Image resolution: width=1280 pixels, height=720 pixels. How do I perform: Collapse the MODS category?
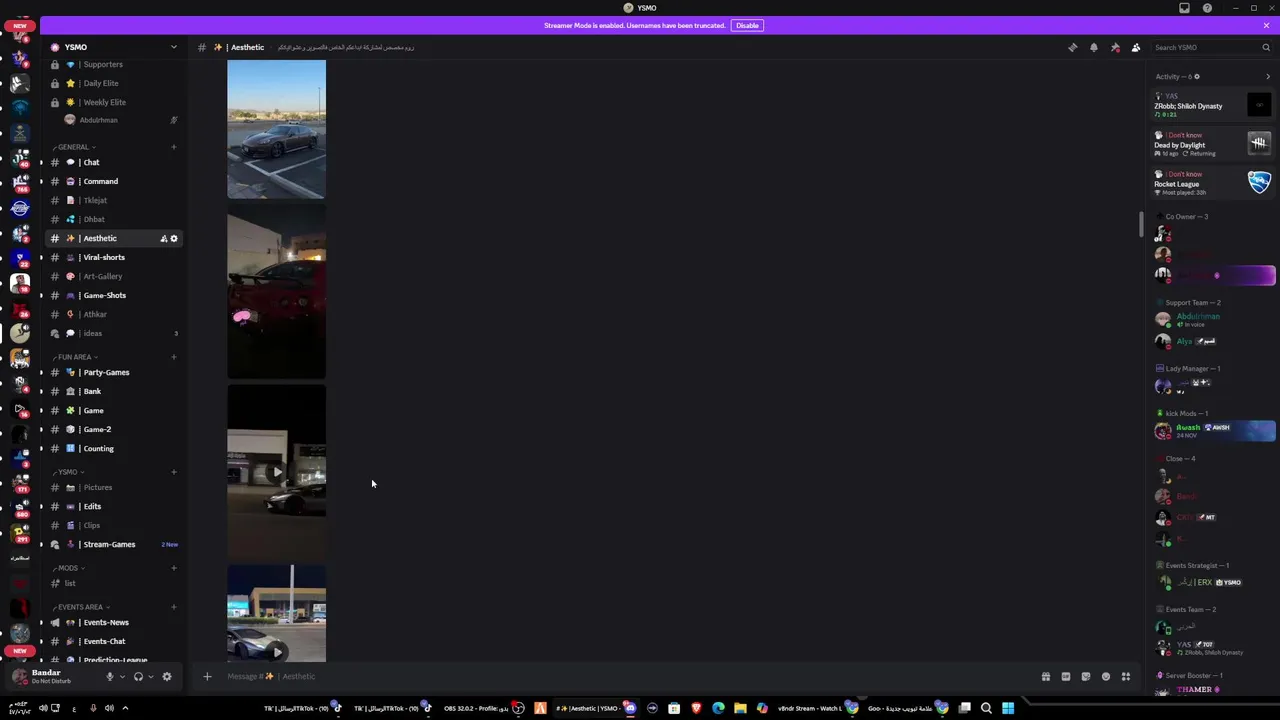coord(68,568)
